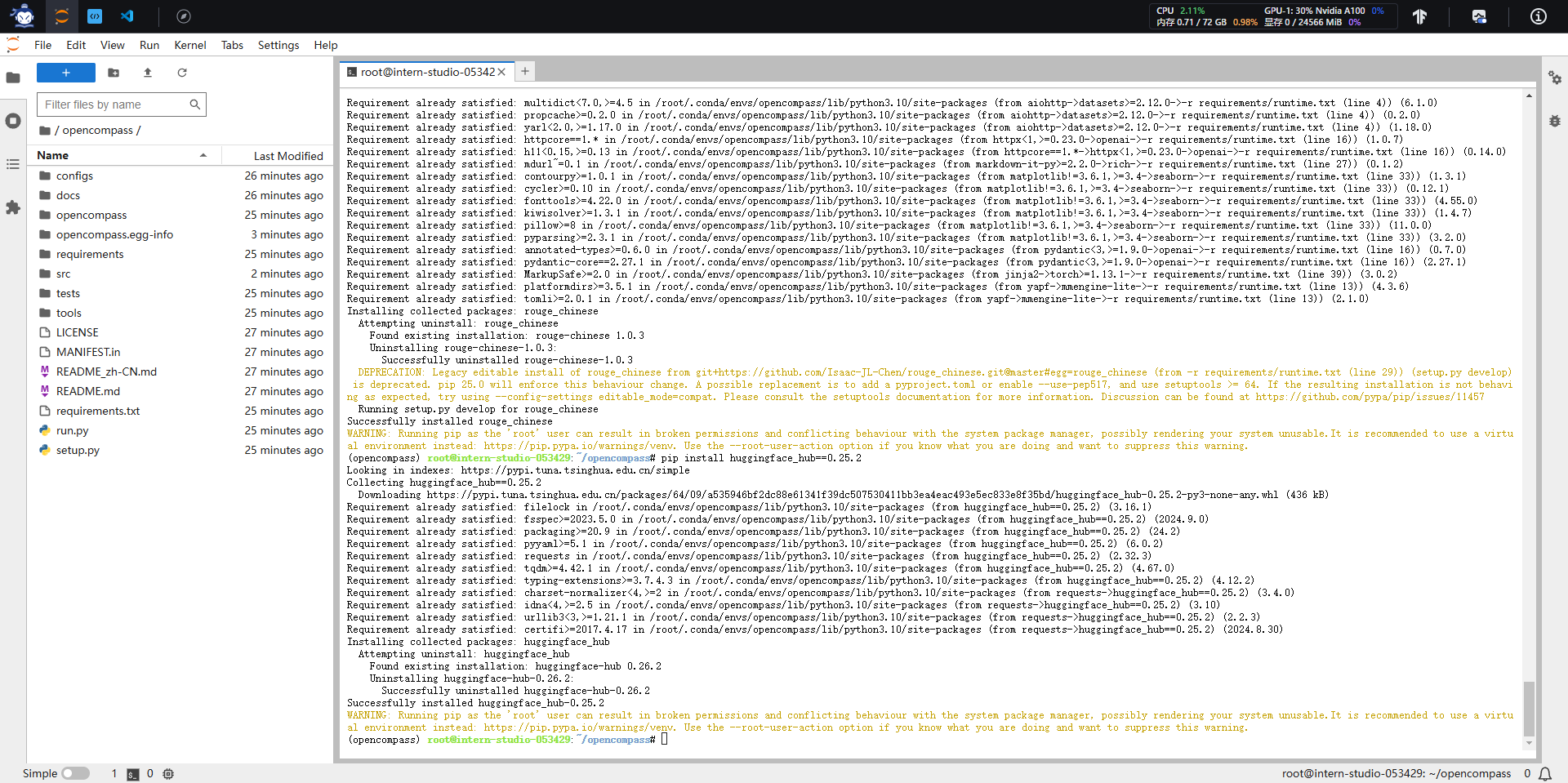Viewport: 1568px width, 783px height.
Task: Open the Help menu
Action: (x=326, y=45)
